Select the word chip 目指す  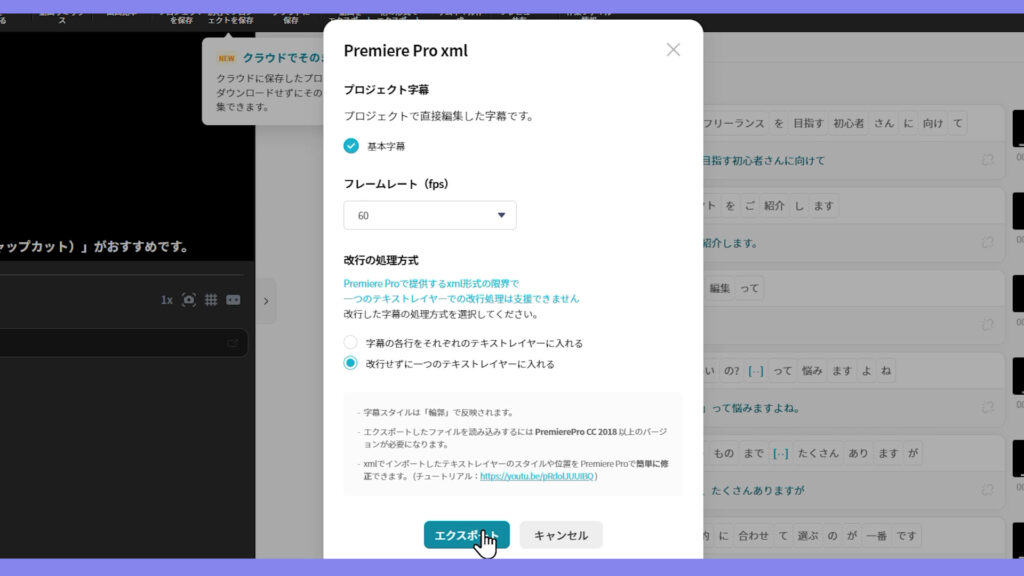(808, 123)
